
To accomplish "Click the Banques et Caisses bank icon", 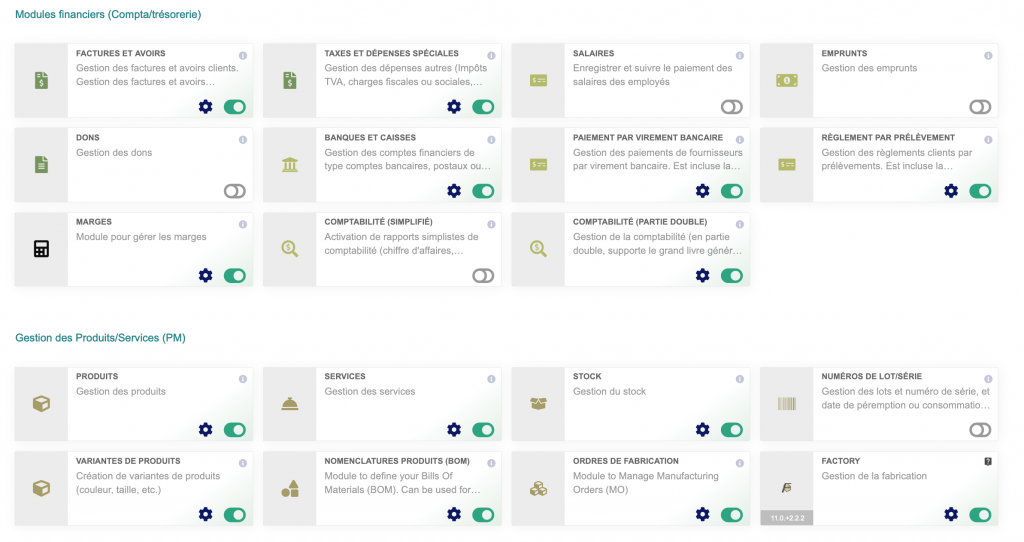I will pyautogui.click(x=290, y=164).
